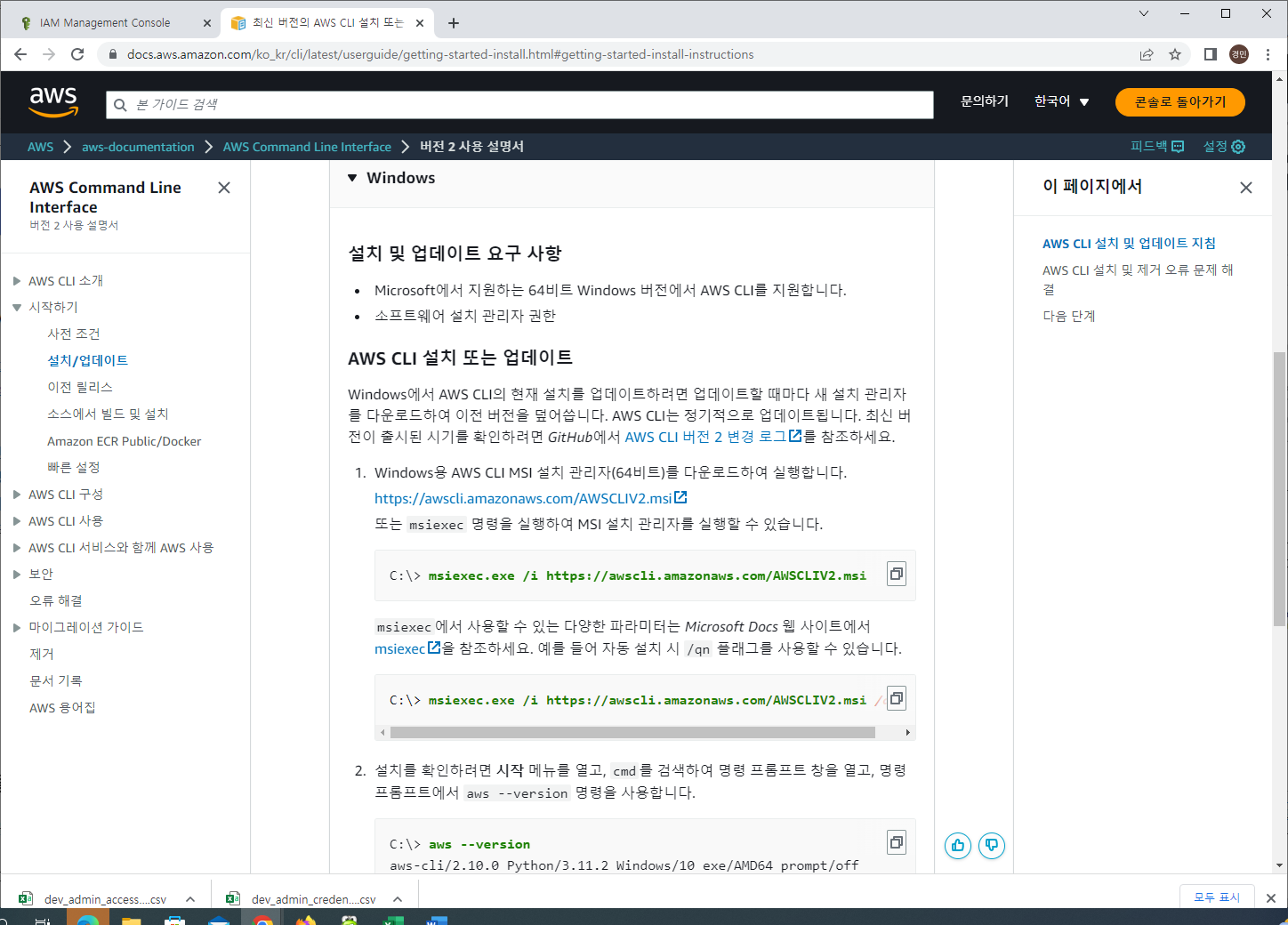Open AWSCLIV2.msi download link
This screenshot has height=925, width=1288.
coord(530,499)
